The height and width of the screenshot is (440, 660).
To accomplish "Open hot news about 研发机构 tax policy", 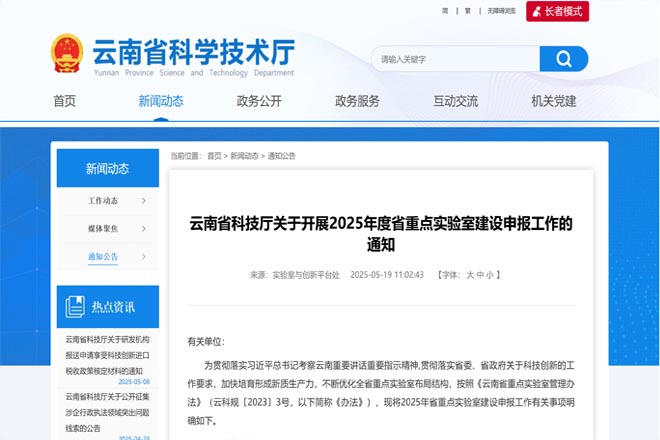I will 107,355.
